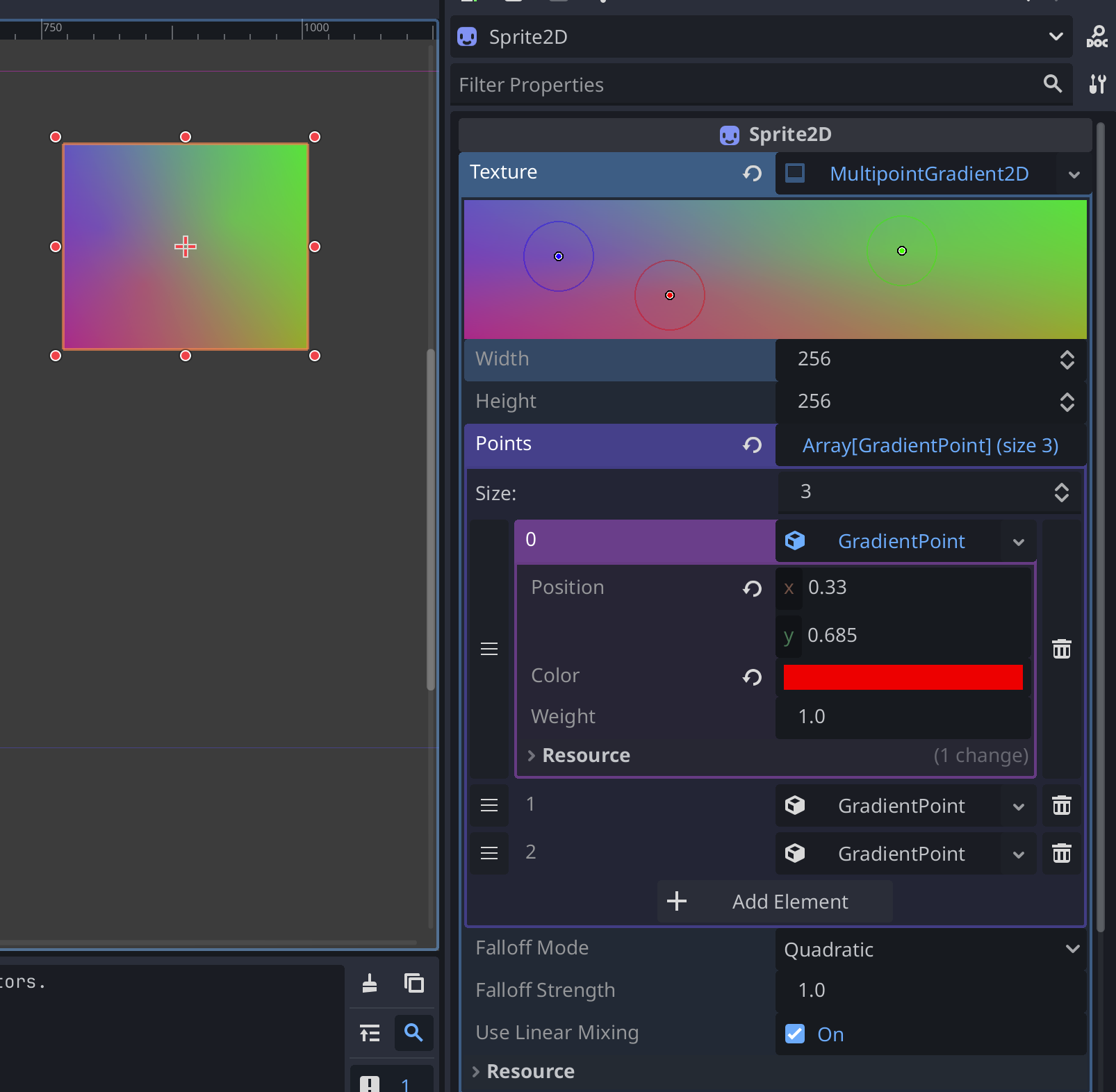The image size is (1116, 1092).
Task: Open the dropdown arrow for element 2 GradientPoint
Action: [1018, 854]
